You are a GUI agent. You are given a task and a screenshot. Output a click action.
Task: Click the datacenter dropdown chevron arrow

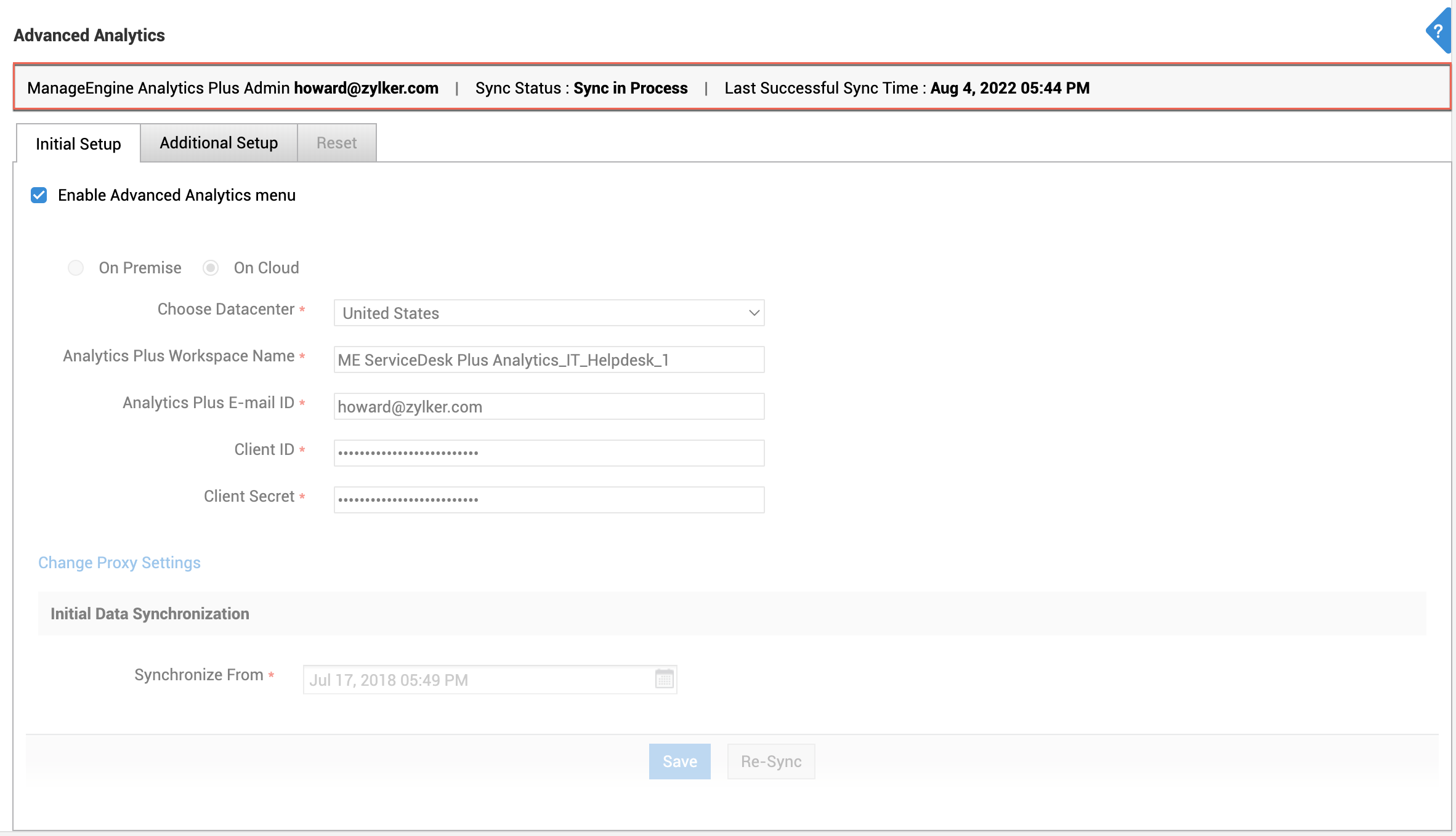[x=754, y=313]
